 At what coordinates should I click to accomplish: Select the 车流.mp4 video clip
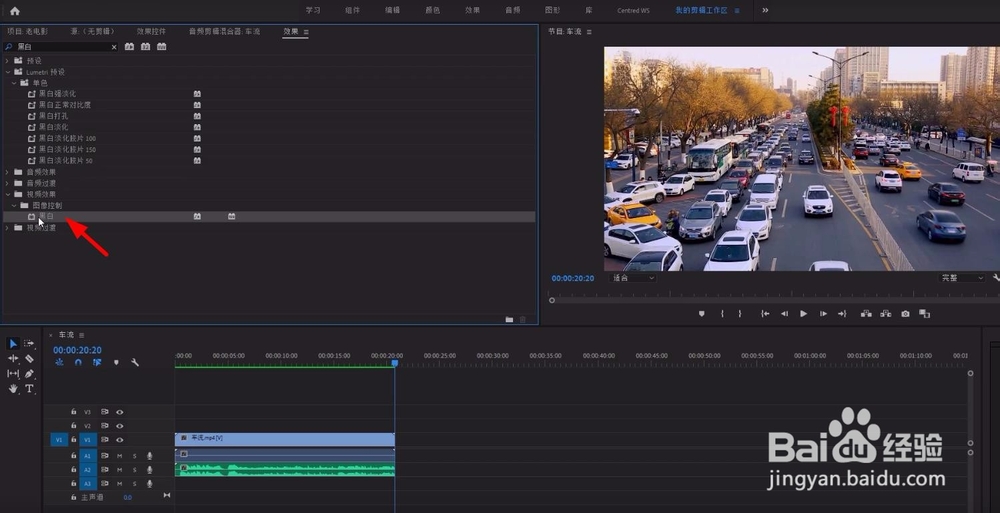pos(285,439)
